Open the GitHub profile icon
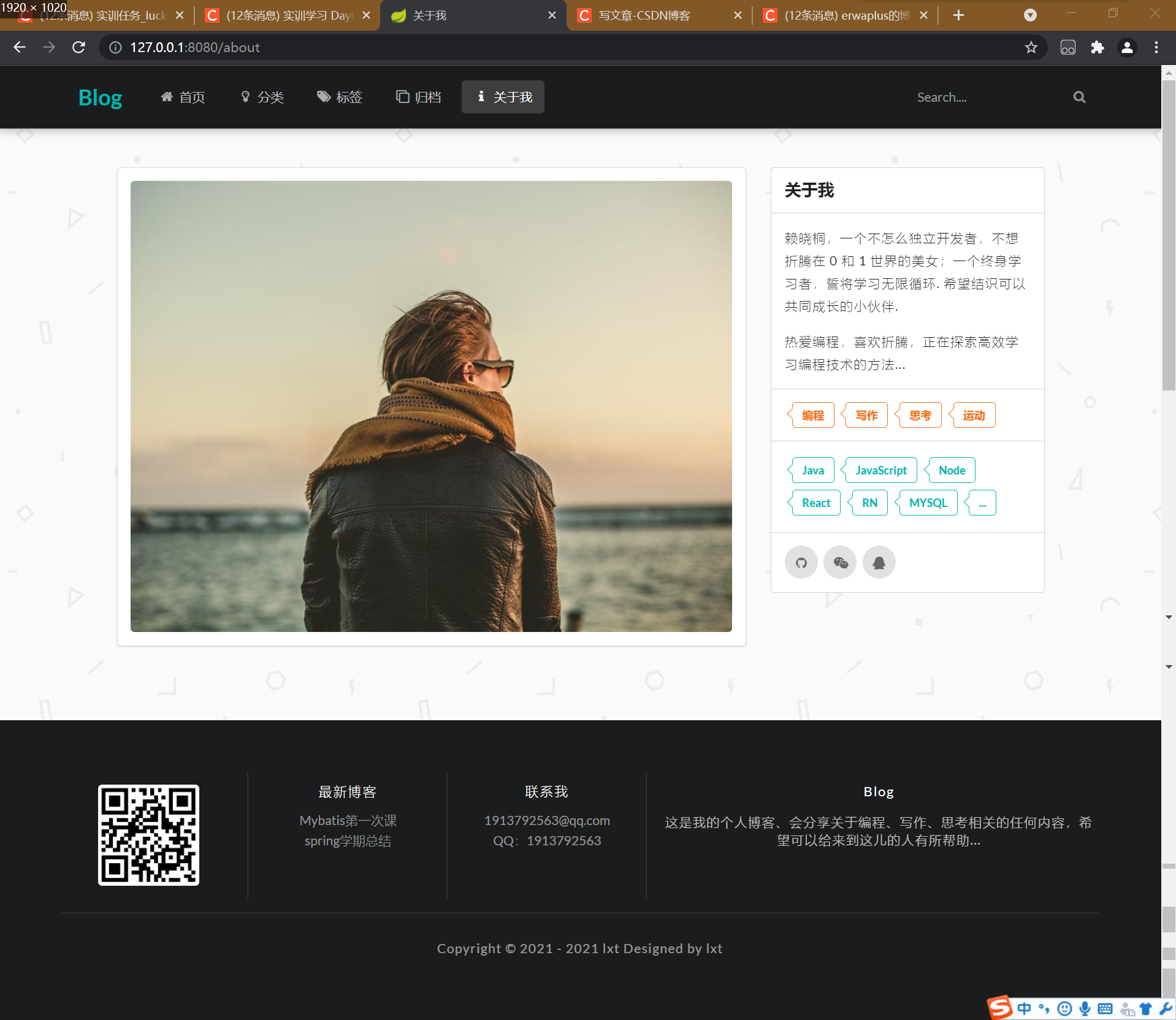The image size is (1176, 1020). [x=801, y=561]
